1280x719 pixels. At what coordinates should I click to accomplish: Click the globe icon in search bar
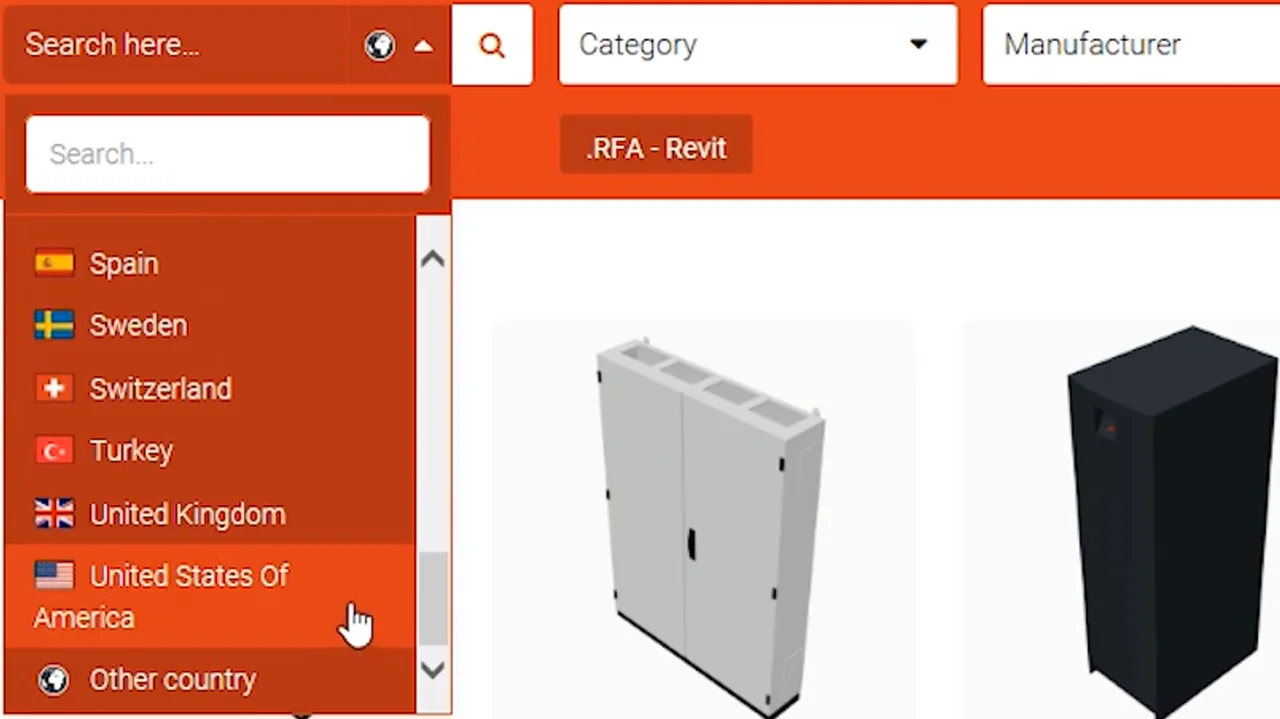tap(379, 45)
